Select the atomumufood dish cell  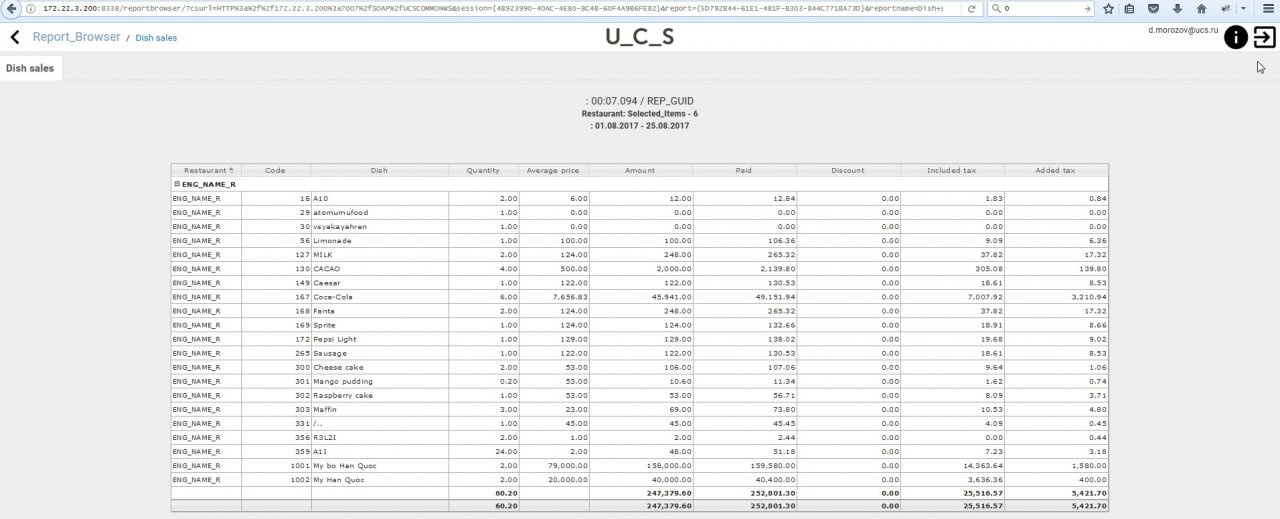tap(379, 213)
